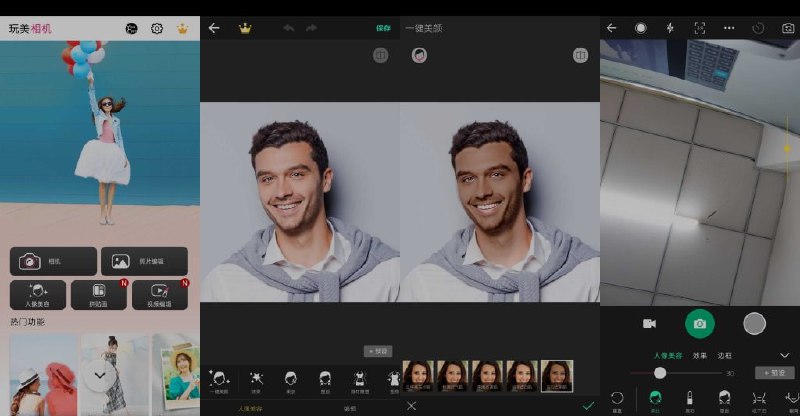Open the video edit tool icon

coord(159,294)
